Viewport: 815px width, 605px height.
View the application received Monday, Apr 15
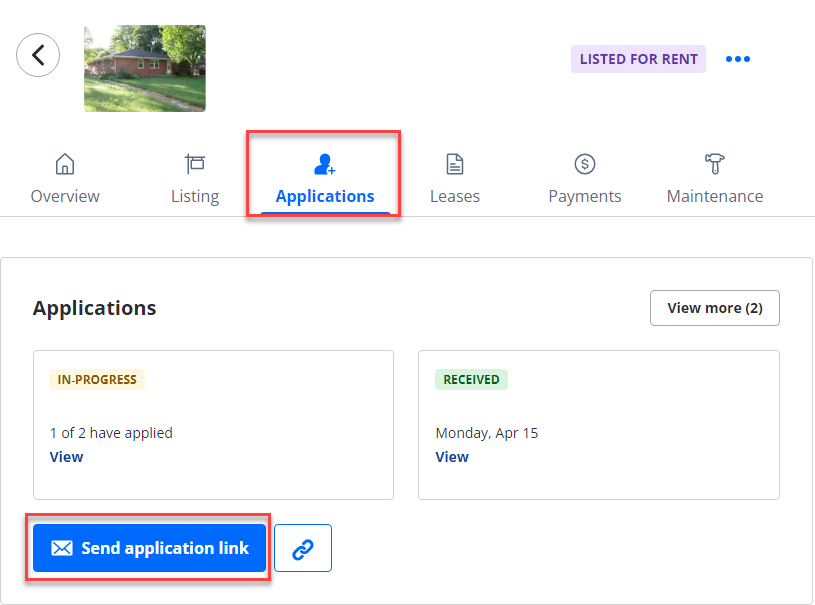pos(452,456)
